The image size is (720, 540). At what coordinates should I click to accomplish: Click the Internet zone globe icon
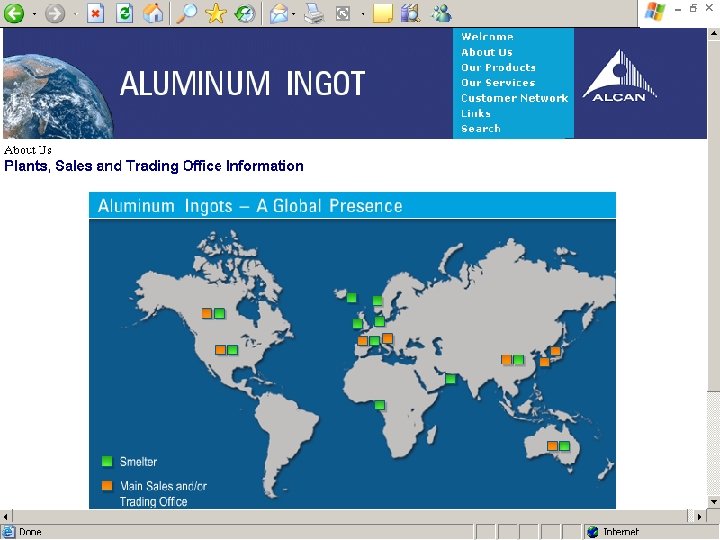[x=593, y=532]
